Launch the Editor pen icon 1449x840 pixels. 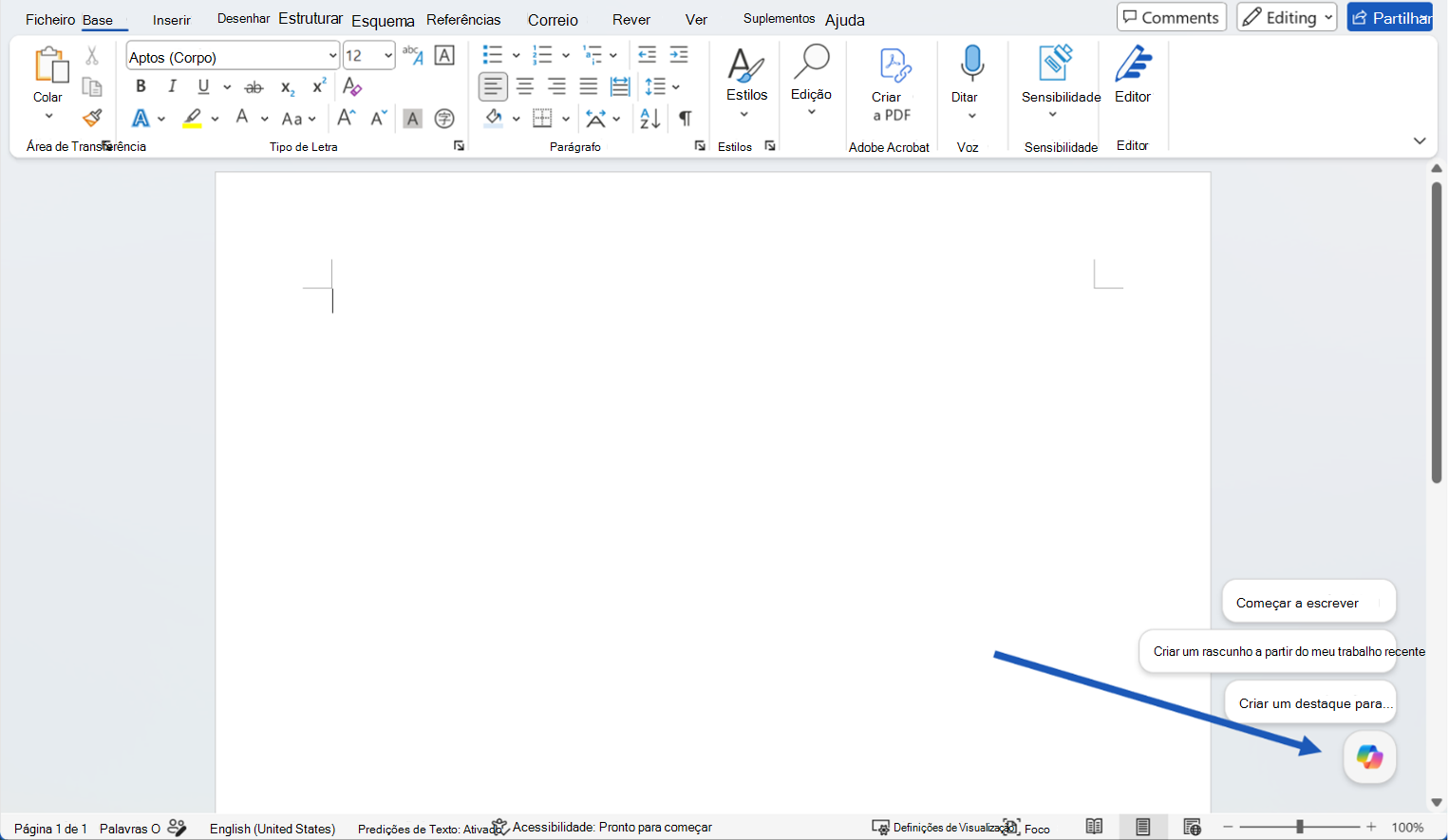[1133, 64]
